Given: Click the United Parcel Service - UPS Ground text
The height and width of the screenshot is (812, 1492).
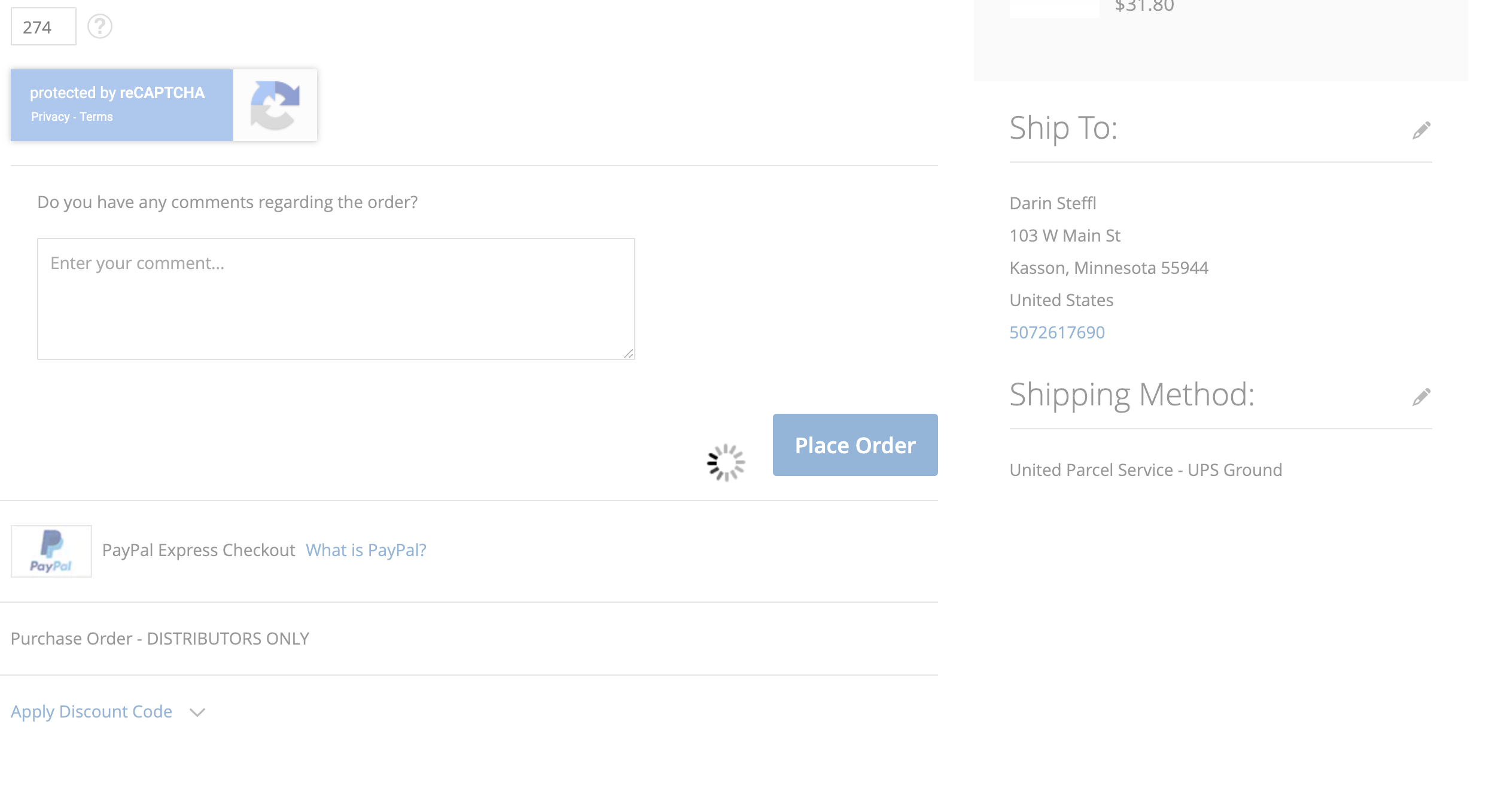Looking at the screenshot, I should click(1146, 470).
